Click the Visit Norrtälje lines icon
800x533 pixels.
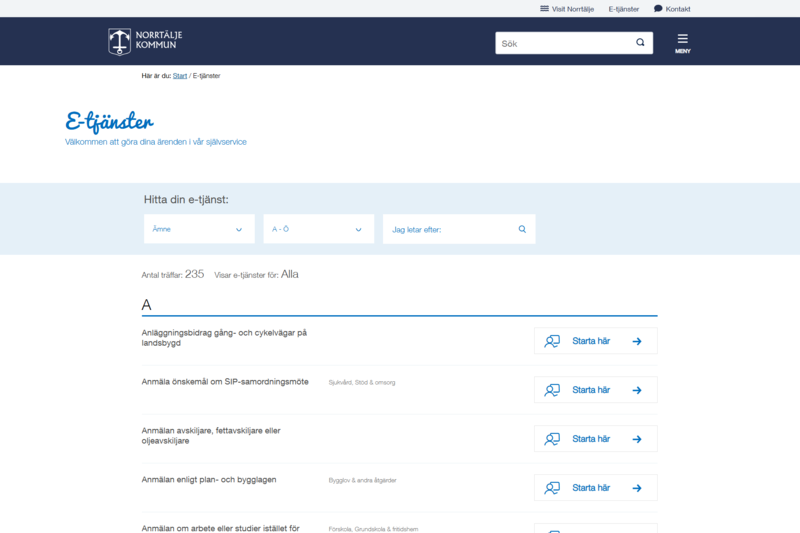coord(544,9)
